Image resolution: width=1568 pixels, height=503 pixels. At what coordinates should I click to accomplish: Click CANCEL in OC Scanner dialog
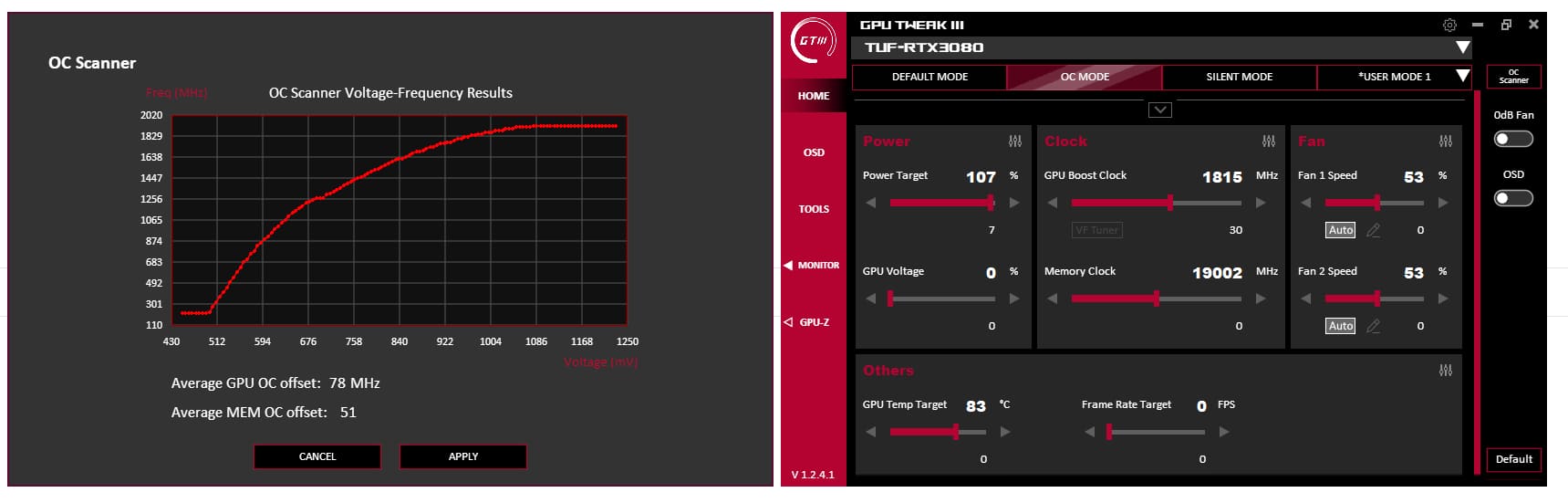coord(317,456)
